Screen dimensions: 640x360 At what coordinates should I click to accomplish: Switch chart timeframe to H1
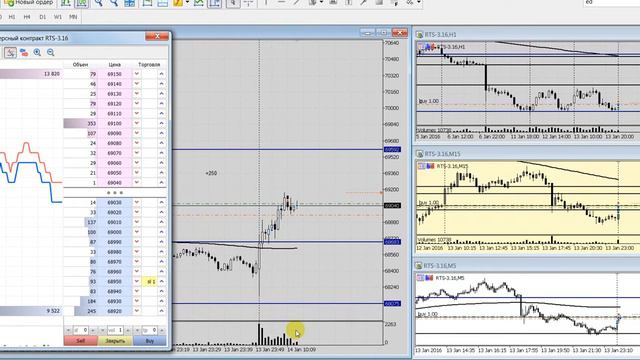(x=12, y=17)
